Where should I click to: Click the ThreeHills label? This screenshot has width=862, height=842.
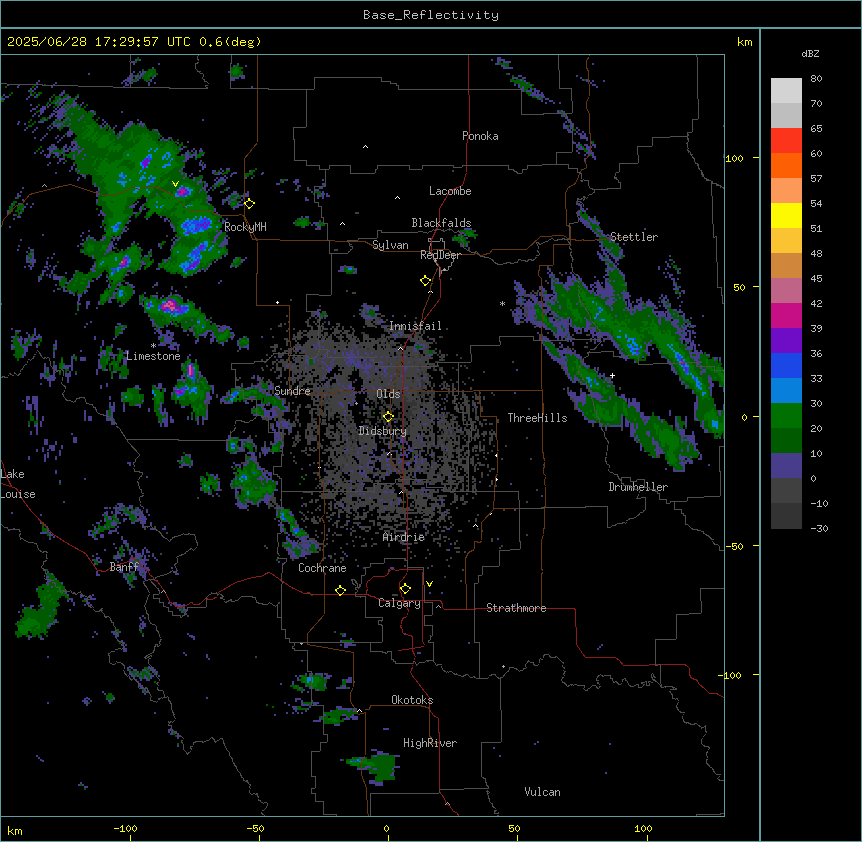click(x=537, y=418)
